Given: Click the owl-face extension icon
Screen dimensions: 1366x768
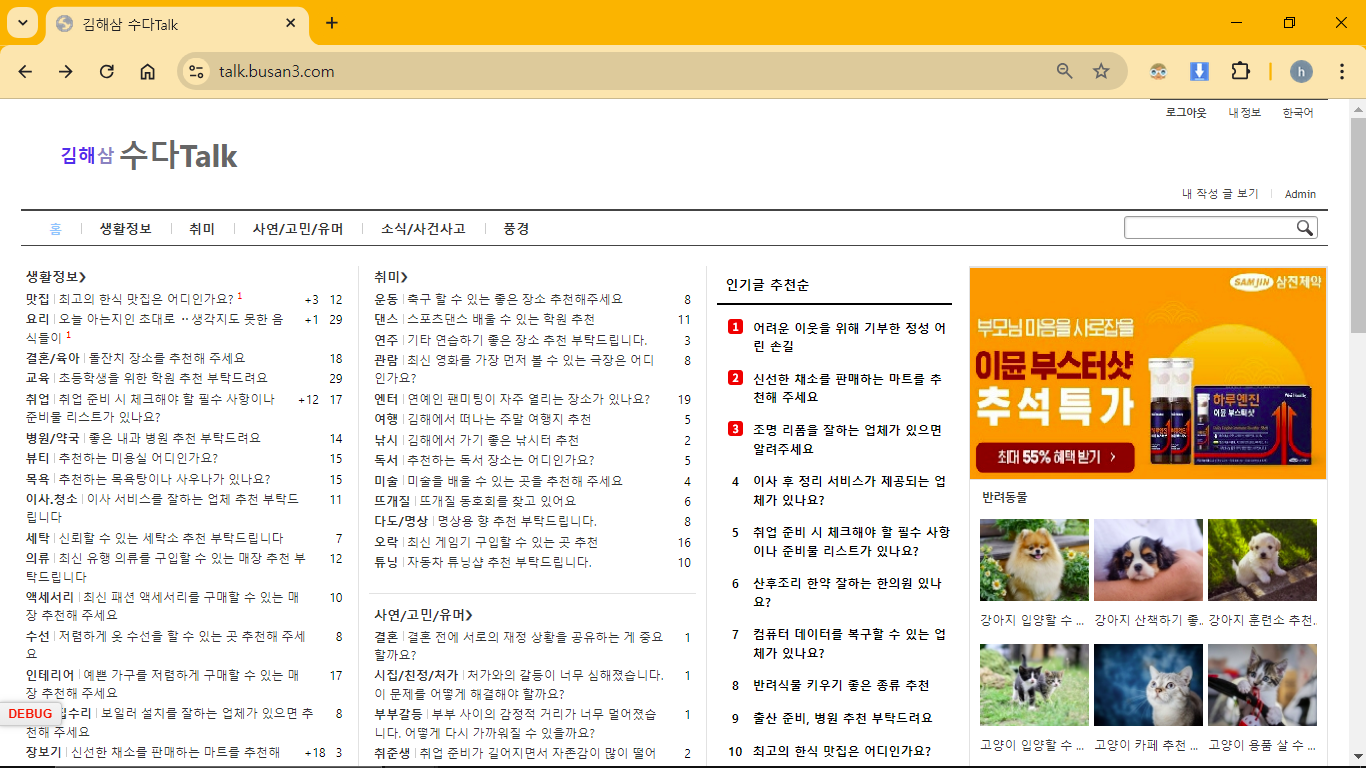Looking at the screenshot, I should tap(1158, 71).
